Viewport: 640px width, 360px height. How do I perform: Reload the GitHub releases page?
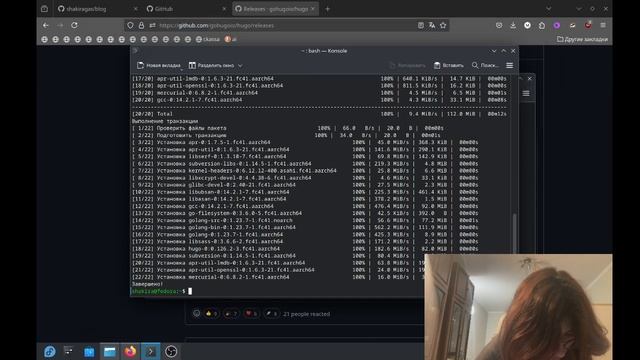[x=74, y=25]
